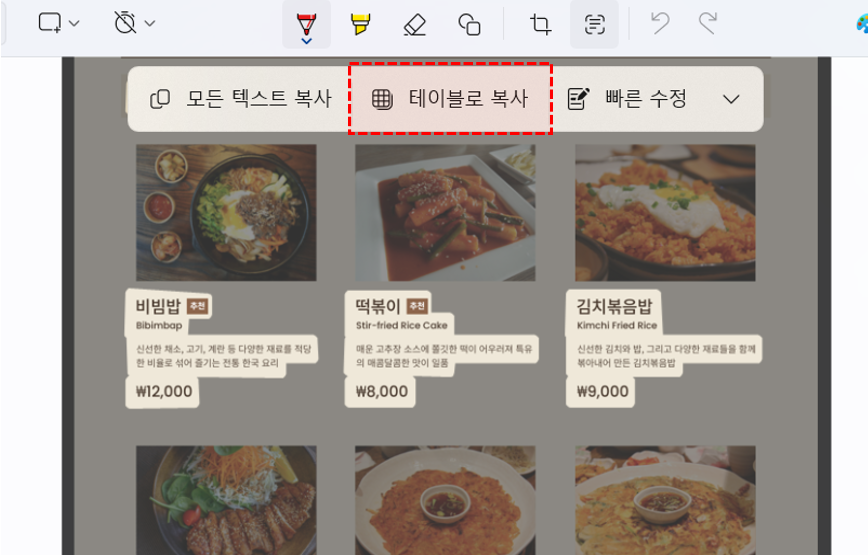Open Paint via the palette icon
This screenshot has height=555, width=868.
(x=862, y=23)
